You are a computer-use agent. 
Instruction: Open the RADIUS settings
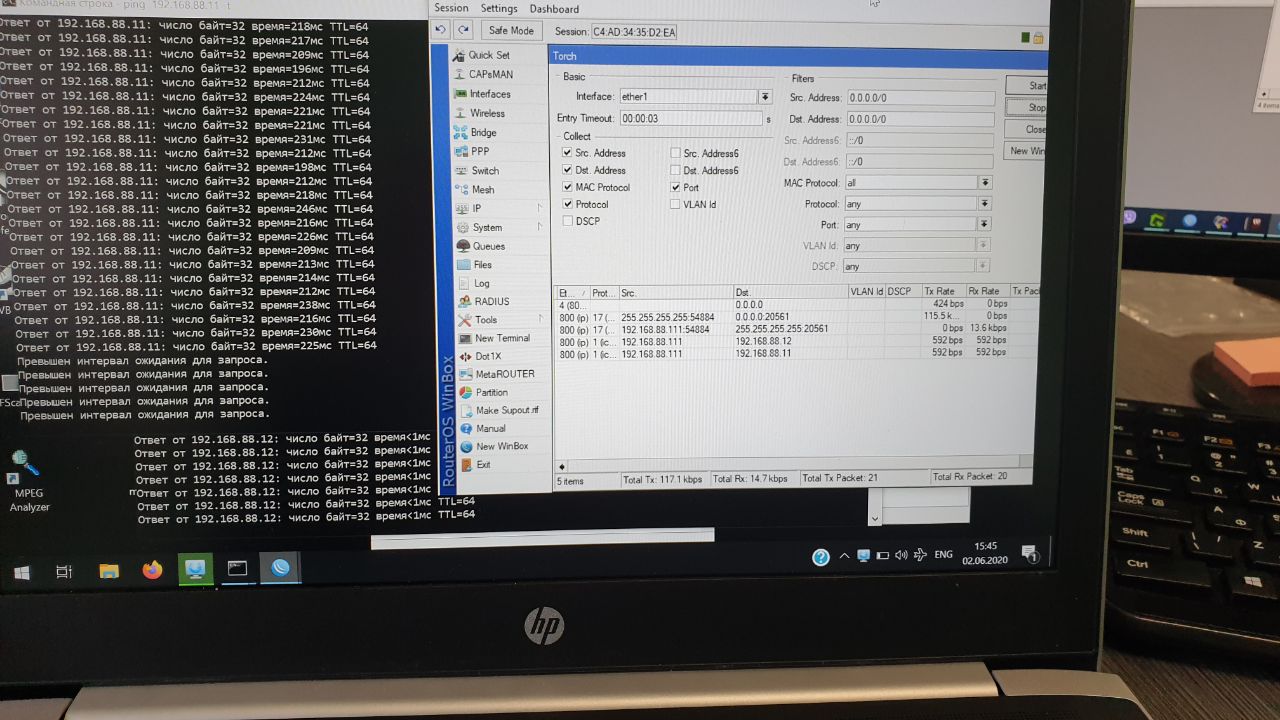[491, 301]
